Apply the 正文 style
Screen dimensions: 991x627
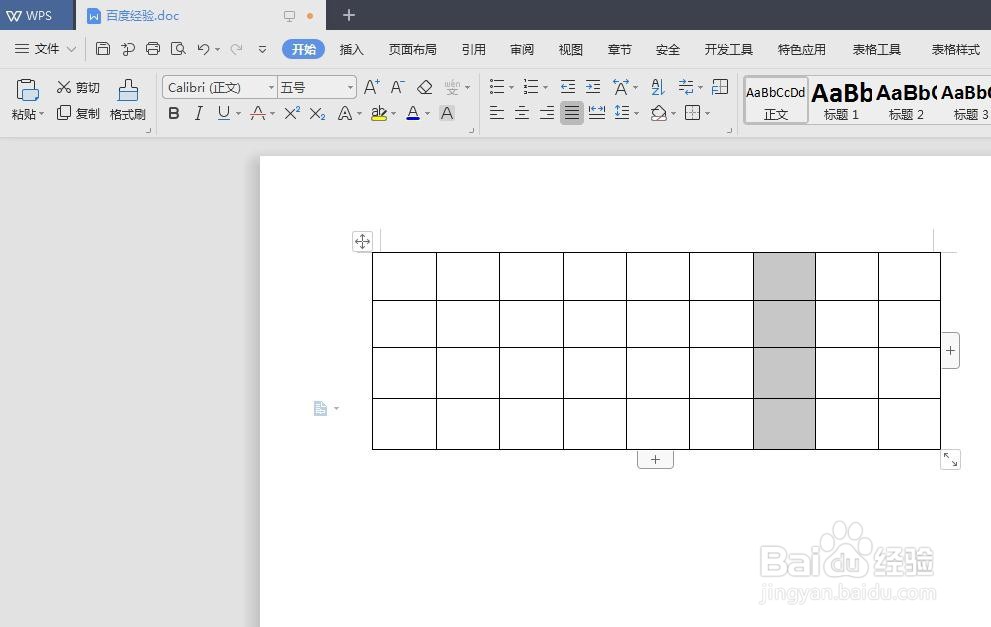coord(775,101)
